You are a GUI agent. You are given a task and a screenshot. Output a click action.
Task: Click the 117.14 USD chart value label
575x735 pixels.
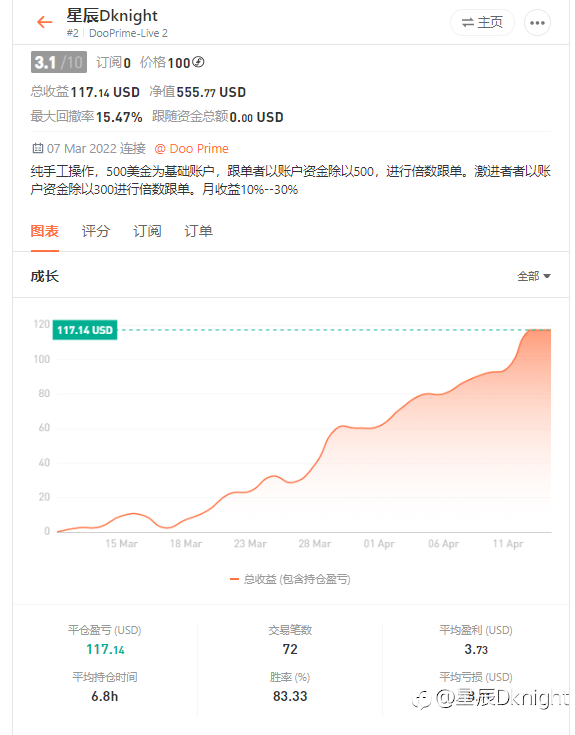point(85,330)
